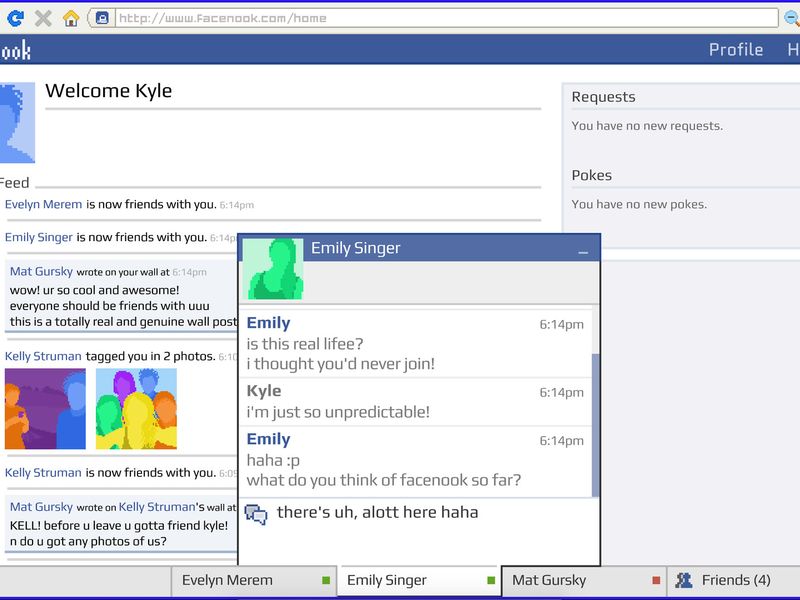Click the Kyle sender name in chat
The image size is (800, 600).
264,391
